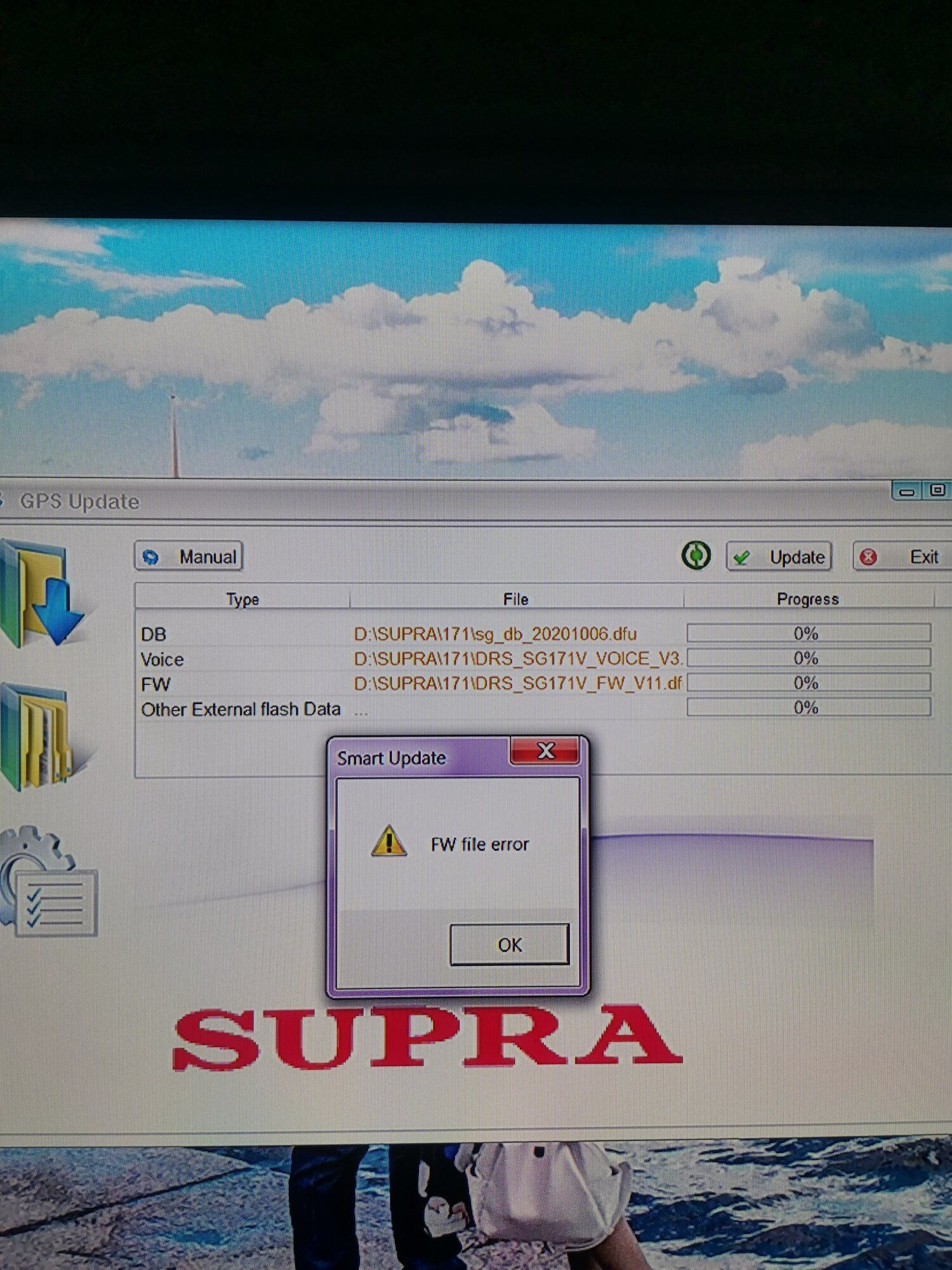Click the Exit button
Image resolution: width=952 pixels, height=1270 pixels.
point(901,558)
